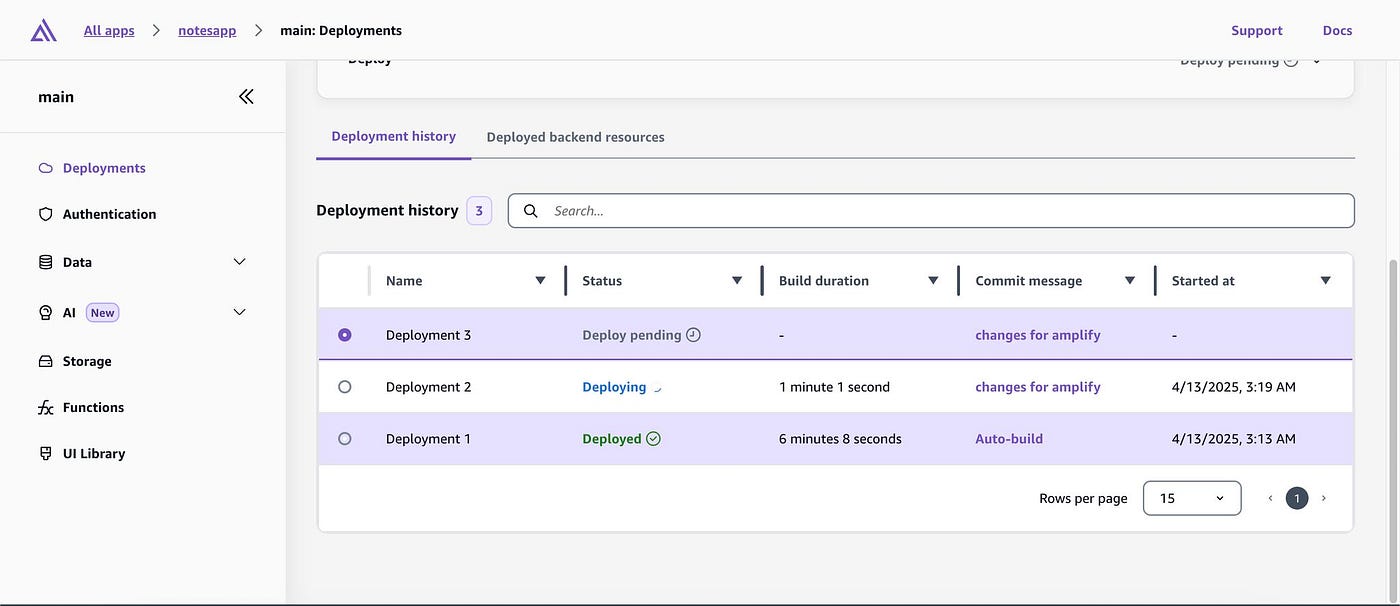The height and width of the screenshot is (606, 1400).
Task: Select the Deployment 1 radio button
Action: coord(345,439)
